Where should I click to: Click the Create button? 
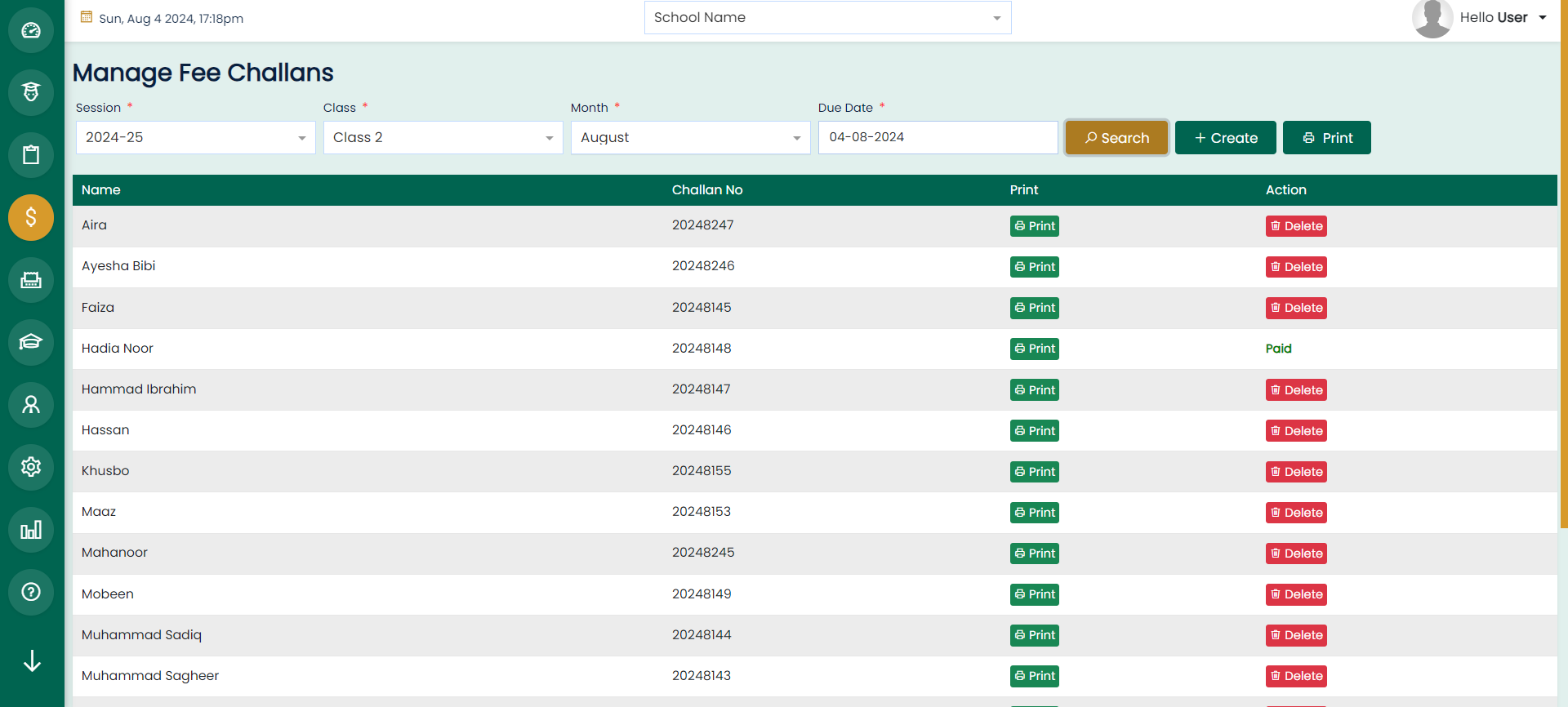[x=1225, y=138]
